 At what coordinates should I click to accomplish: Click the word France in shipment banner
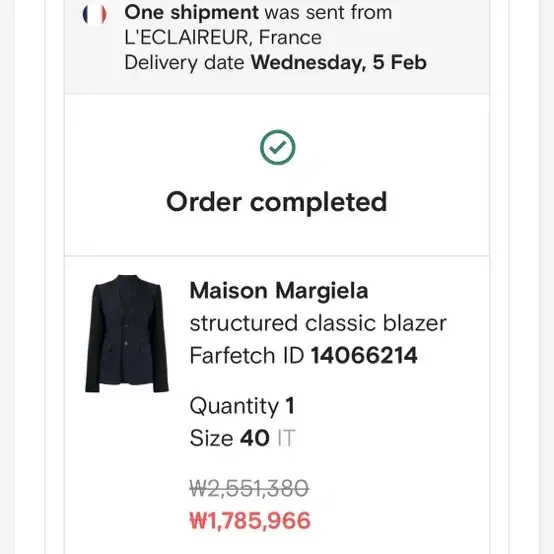tap(290, 37)
